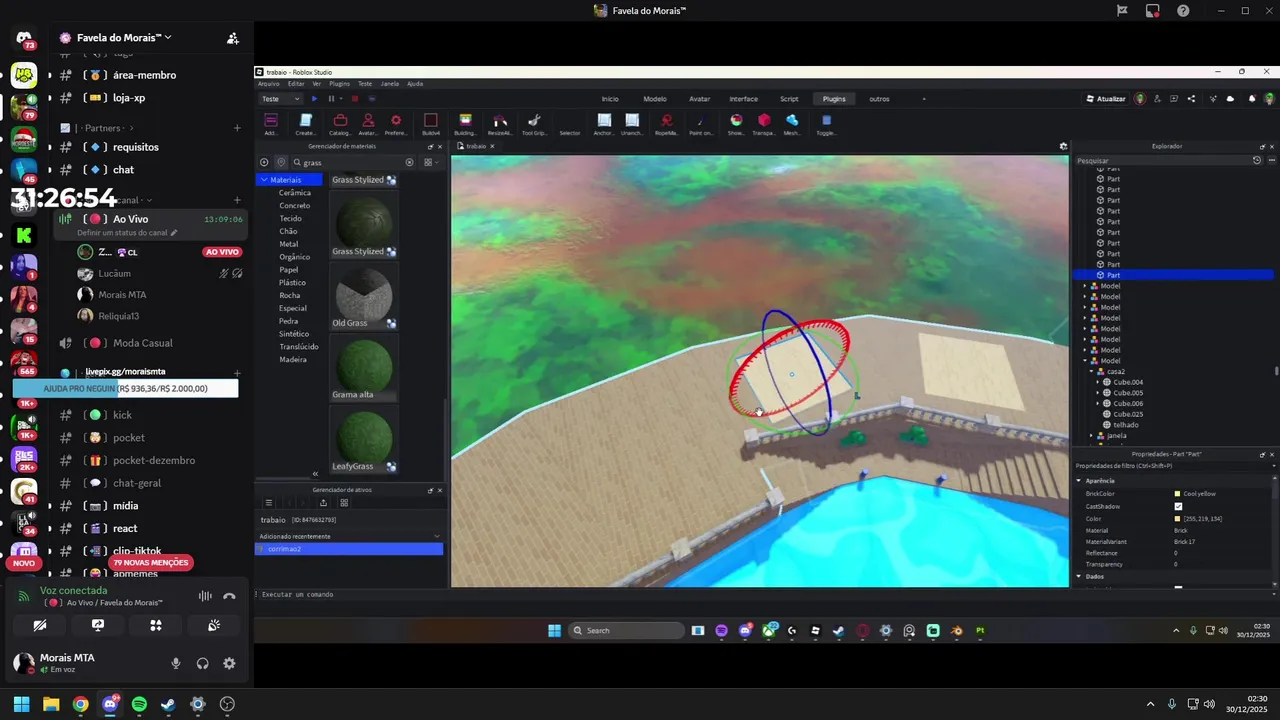
Task: Toggle Discord camera on
Action: [x=39, y=625]
